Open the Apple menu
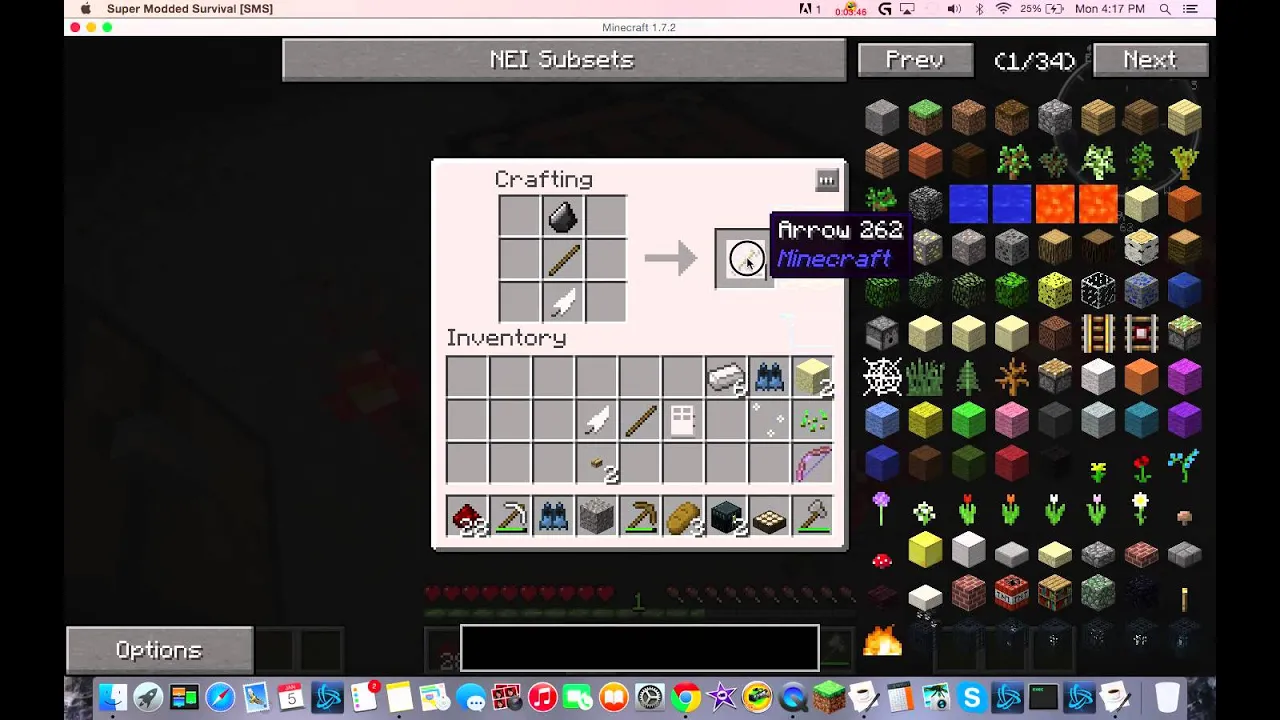Screen dimensions: 1280x720 (86, 9)
